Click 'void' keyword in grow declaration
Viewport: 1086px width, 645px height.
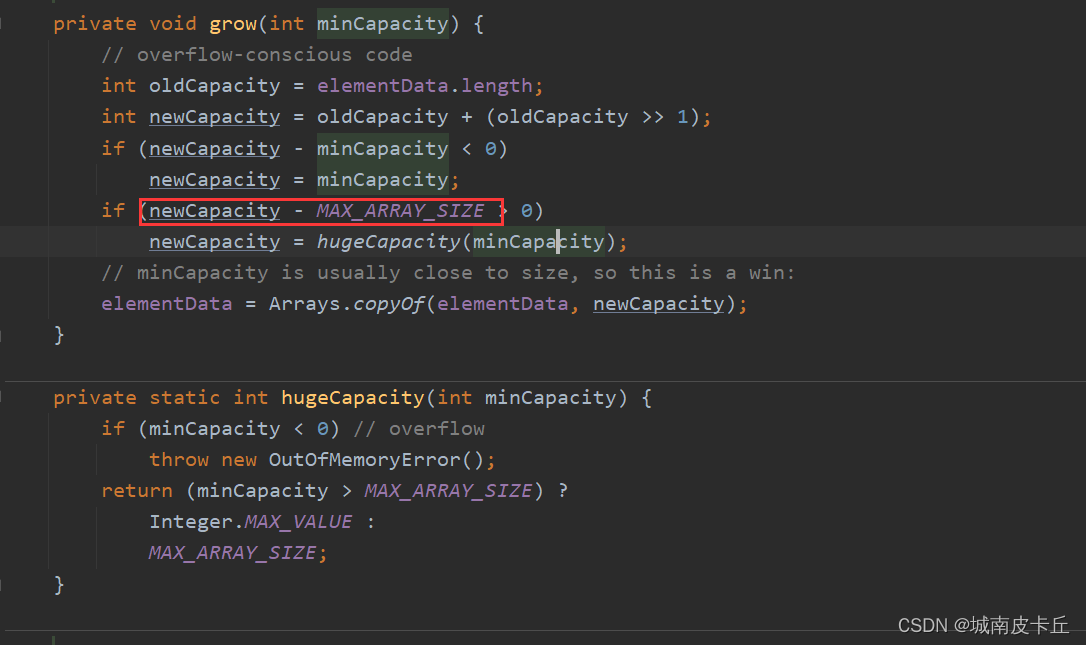[x=173, y=24]
